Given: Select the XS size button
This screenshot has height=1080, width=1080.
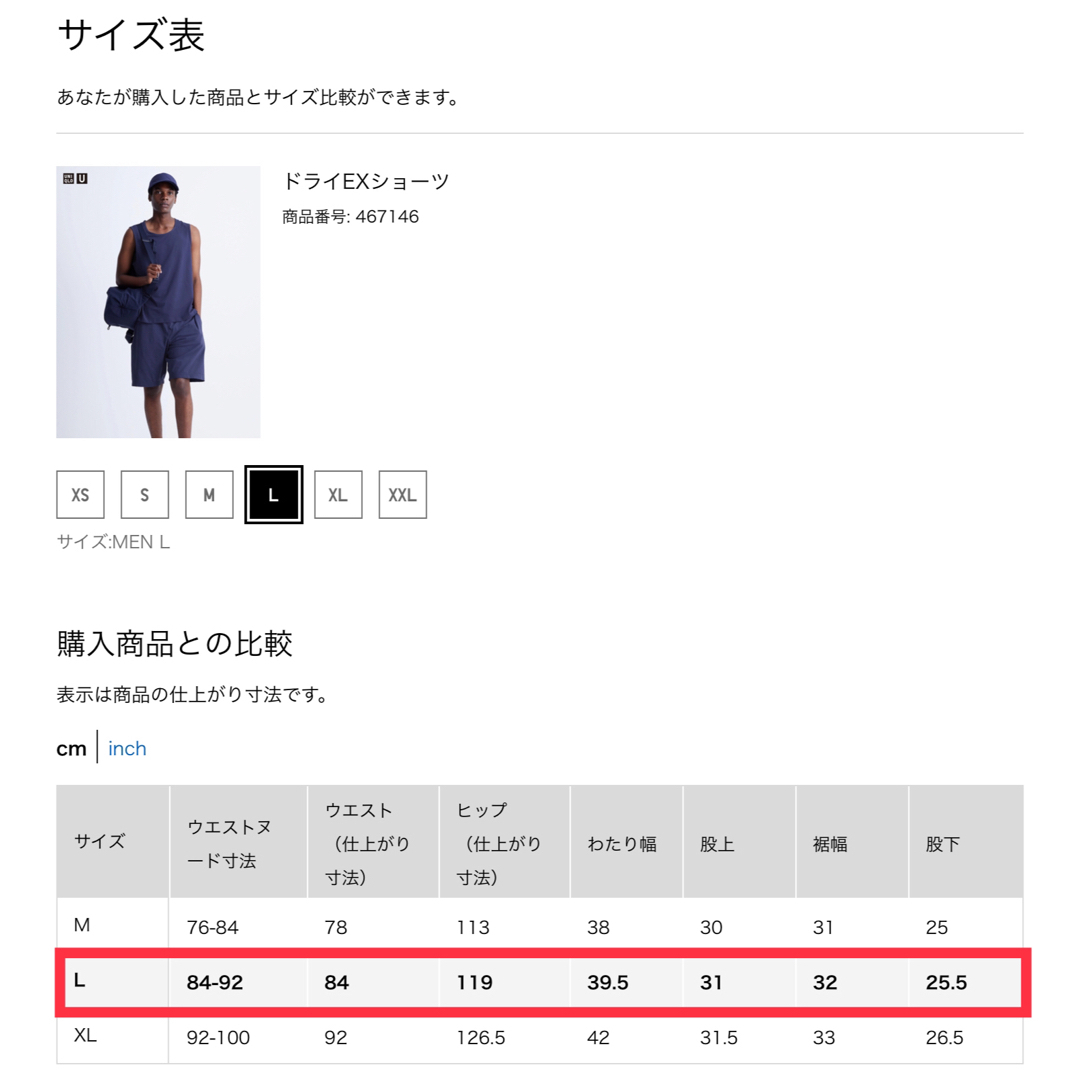Looking at the screenshot, I should coord(80,495).
